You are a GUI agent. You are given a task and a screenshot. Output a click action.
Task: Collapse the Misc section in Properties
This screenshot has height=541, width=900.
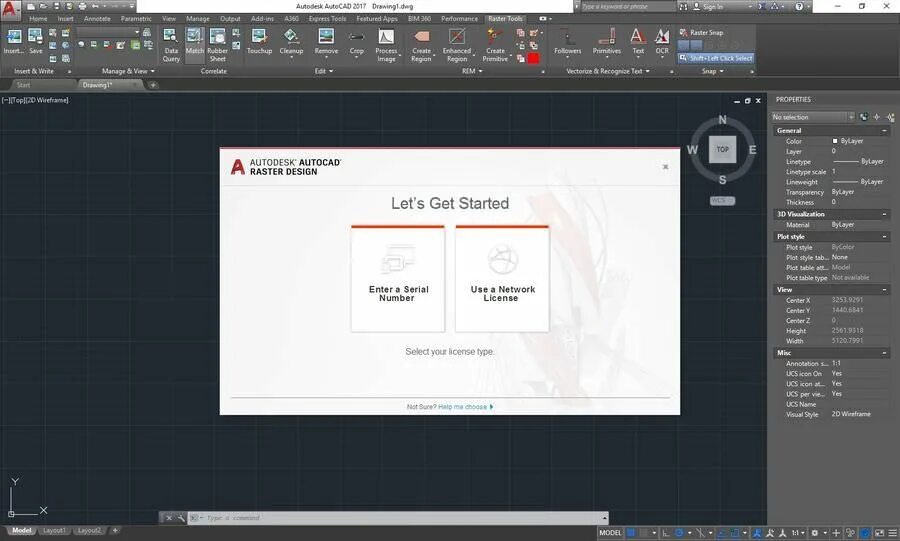click(885, 353)
